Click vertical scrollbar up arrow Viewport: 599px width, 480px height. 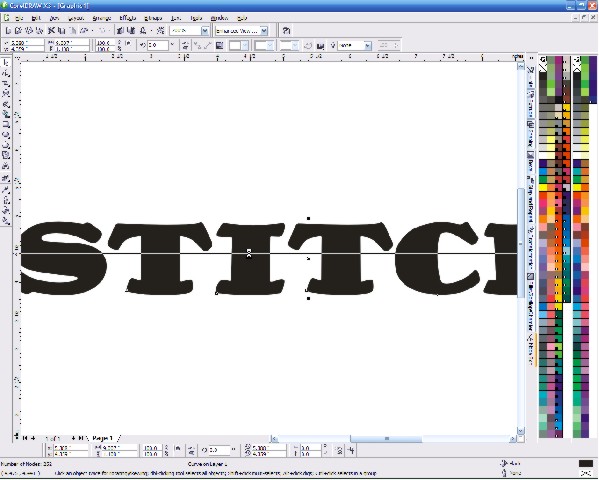pos(520,66)
